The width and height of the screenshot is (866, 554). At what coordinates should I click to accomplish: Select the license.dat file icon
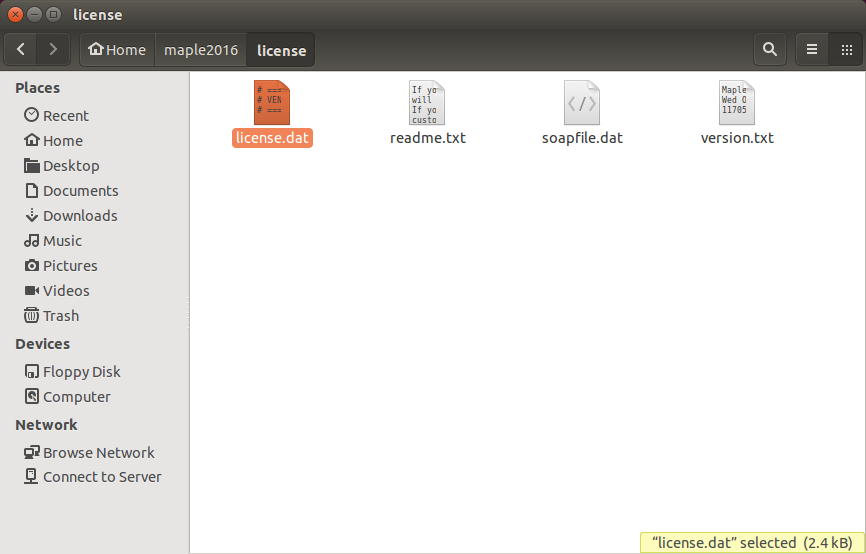(272, 103)
